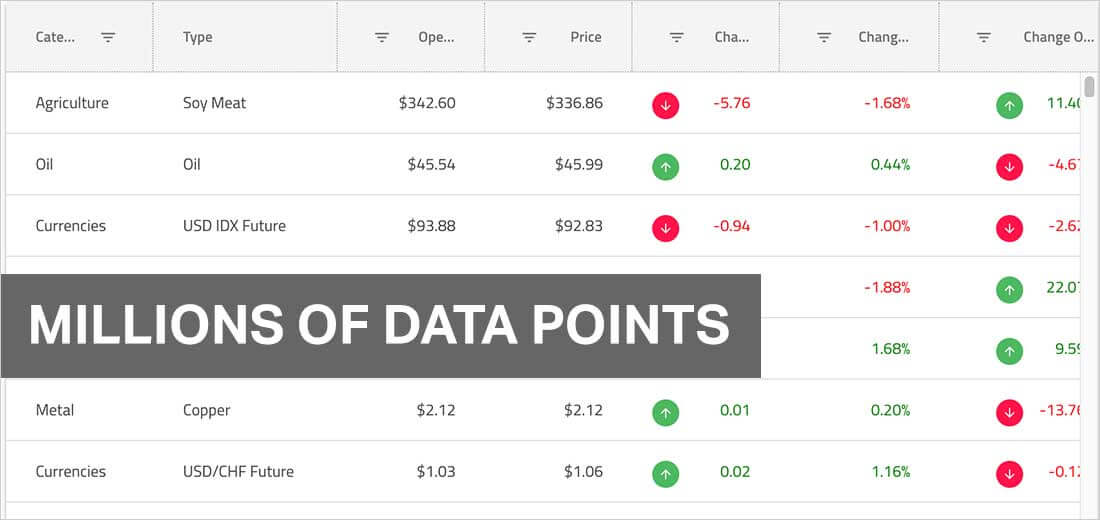The image size is (1100, 520).
Task: Open filter menu on Category column
Action: tap(108, 37)
